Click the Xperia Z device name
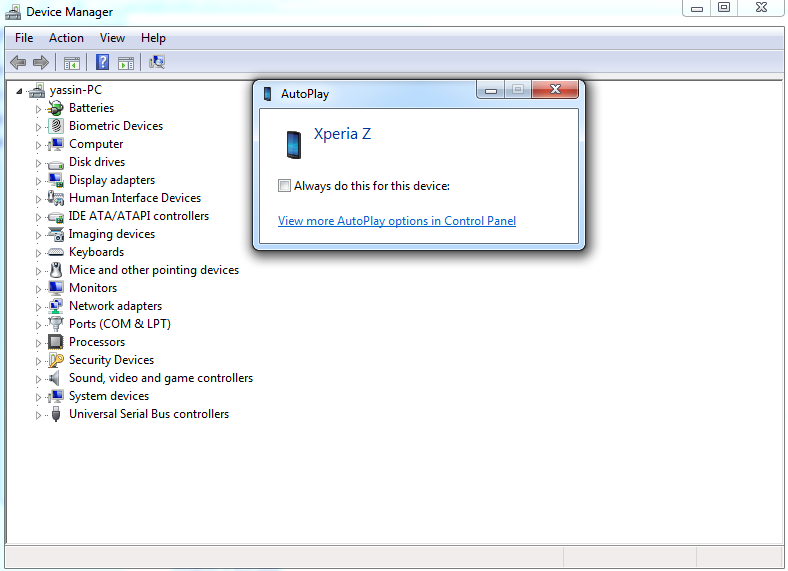The height and width of the screenshot is (571, 788). (342, 134)
